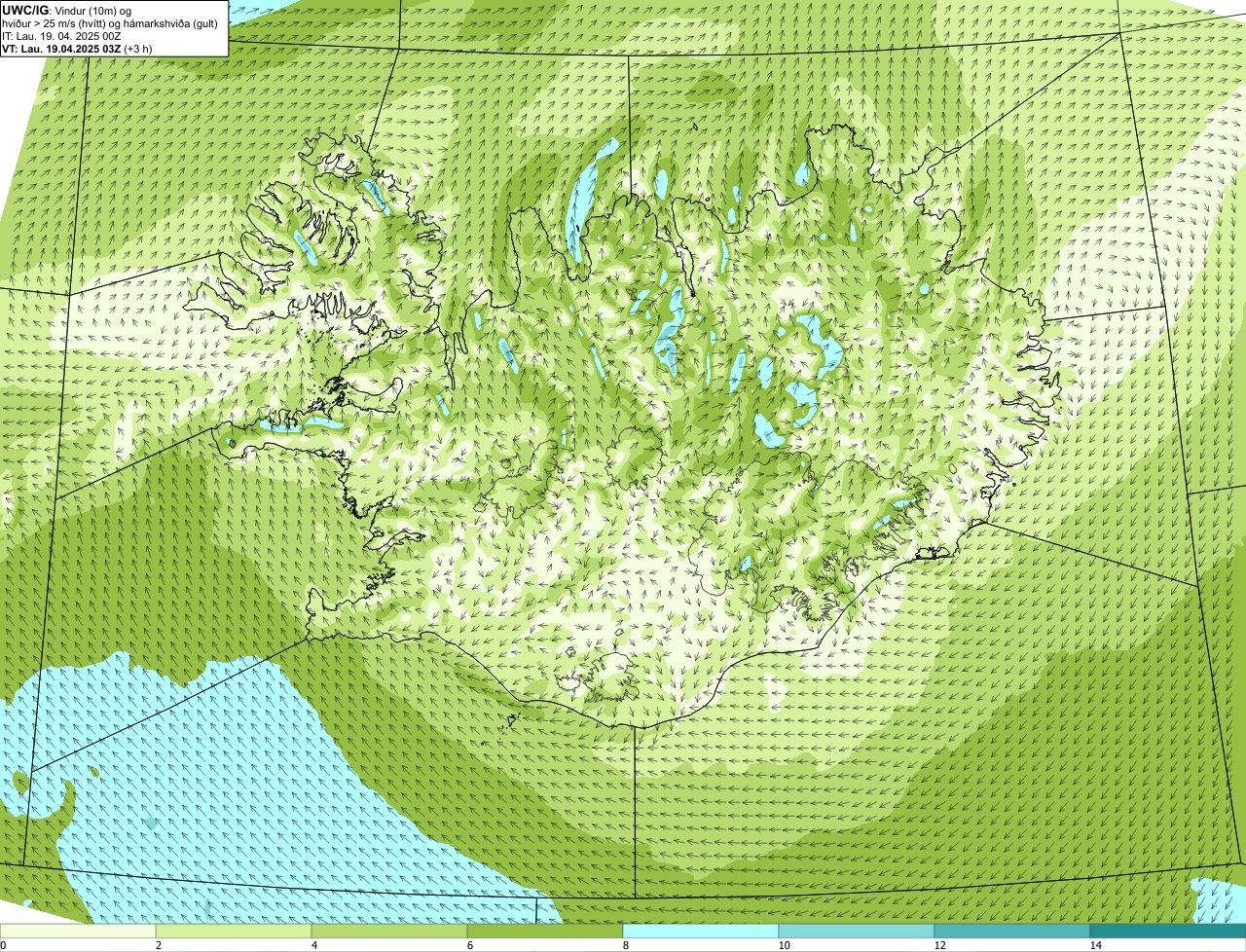Click the "6" tick label on the scale

(x=469, y=945)
